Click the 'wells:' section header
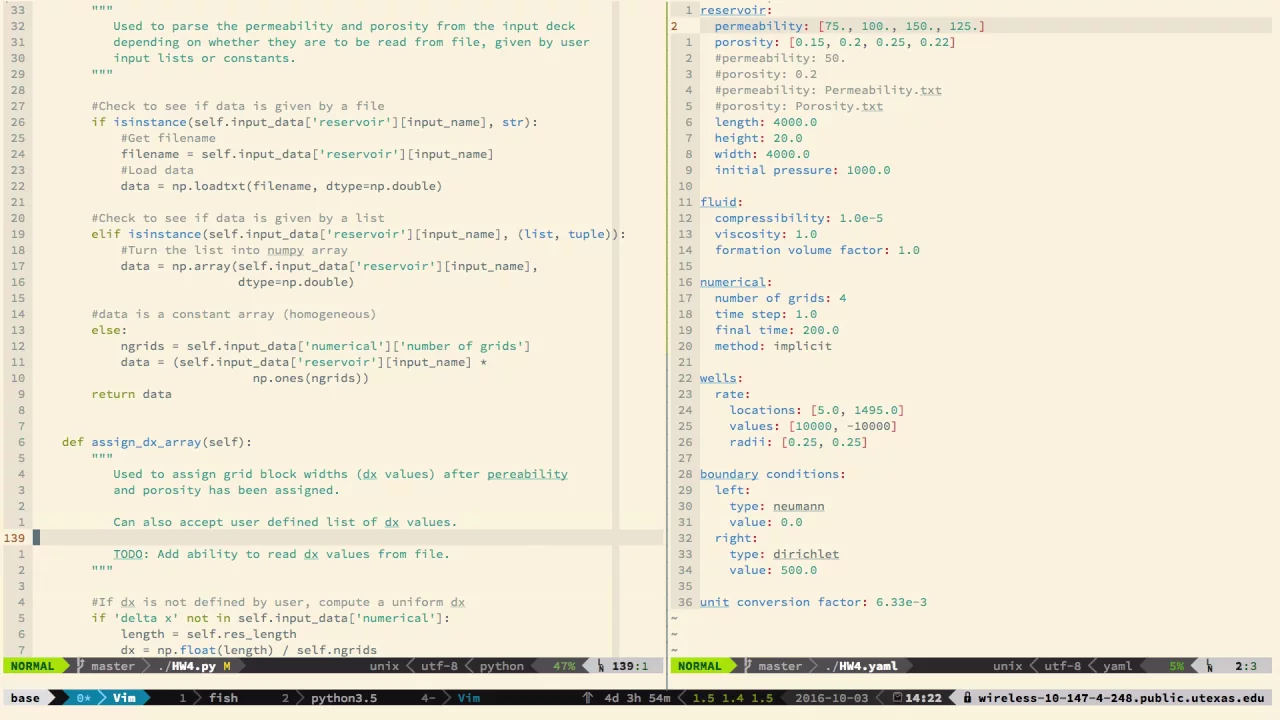The image size is (1280, 720). click(721, 378)
